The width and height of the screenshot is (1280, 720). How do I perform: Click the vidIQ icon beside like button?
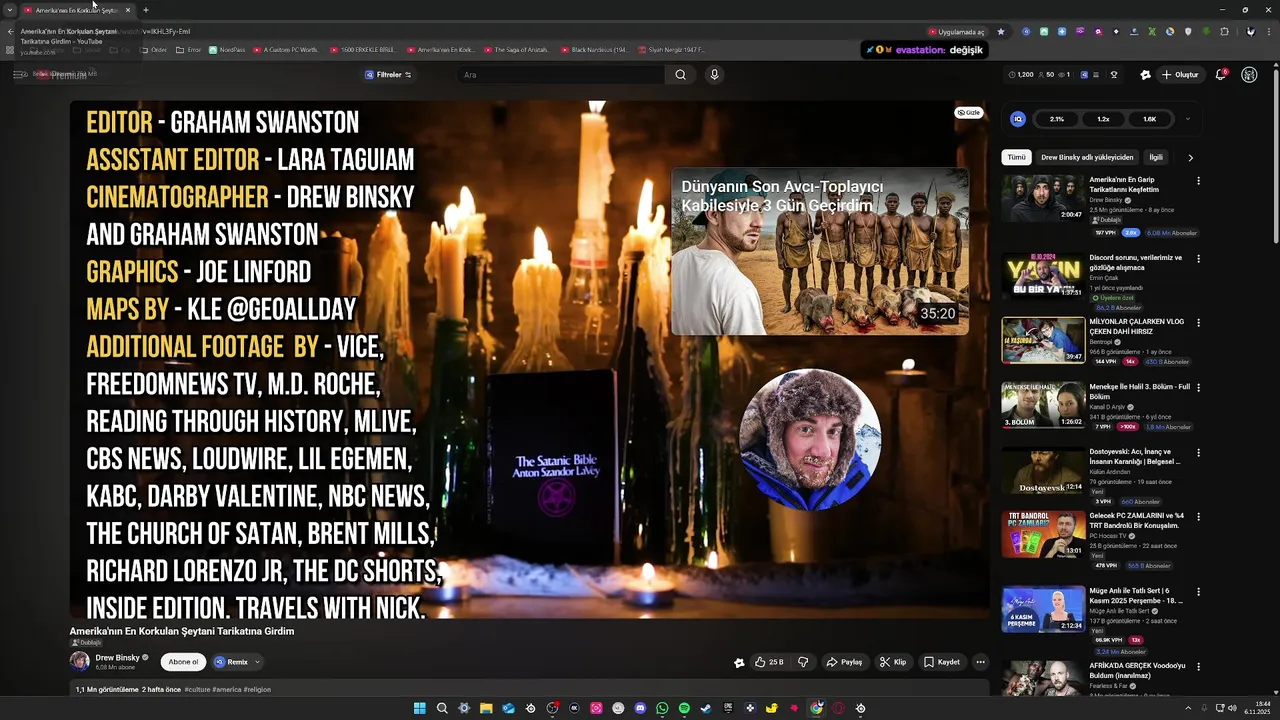[x=739, y=662]
